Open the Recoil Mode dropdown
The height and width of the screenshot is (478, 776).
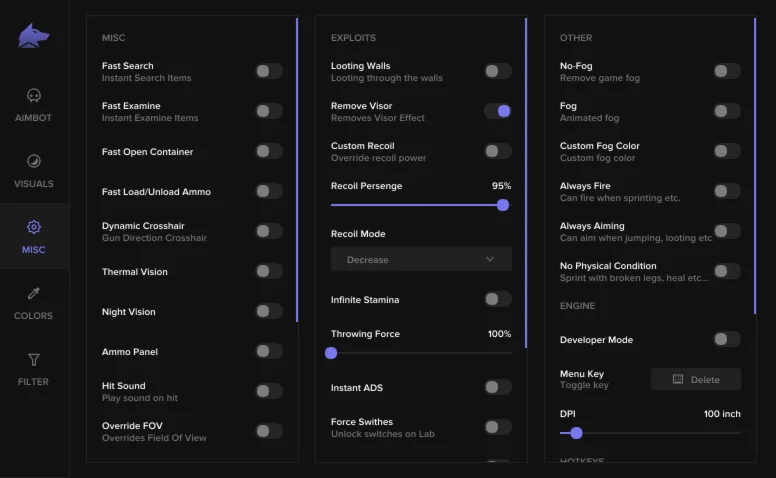421,259
